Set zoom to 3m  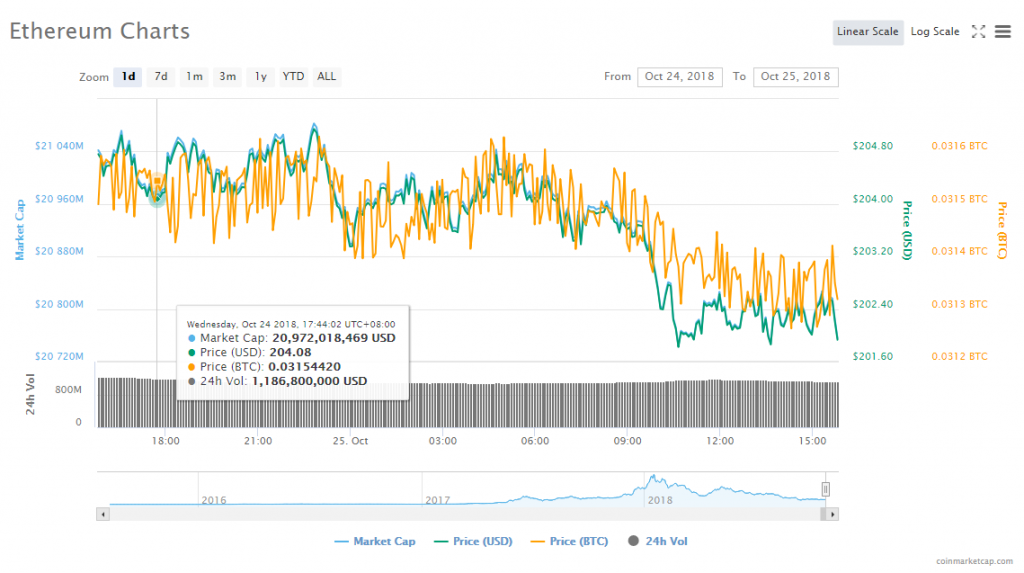pos(227,77)
